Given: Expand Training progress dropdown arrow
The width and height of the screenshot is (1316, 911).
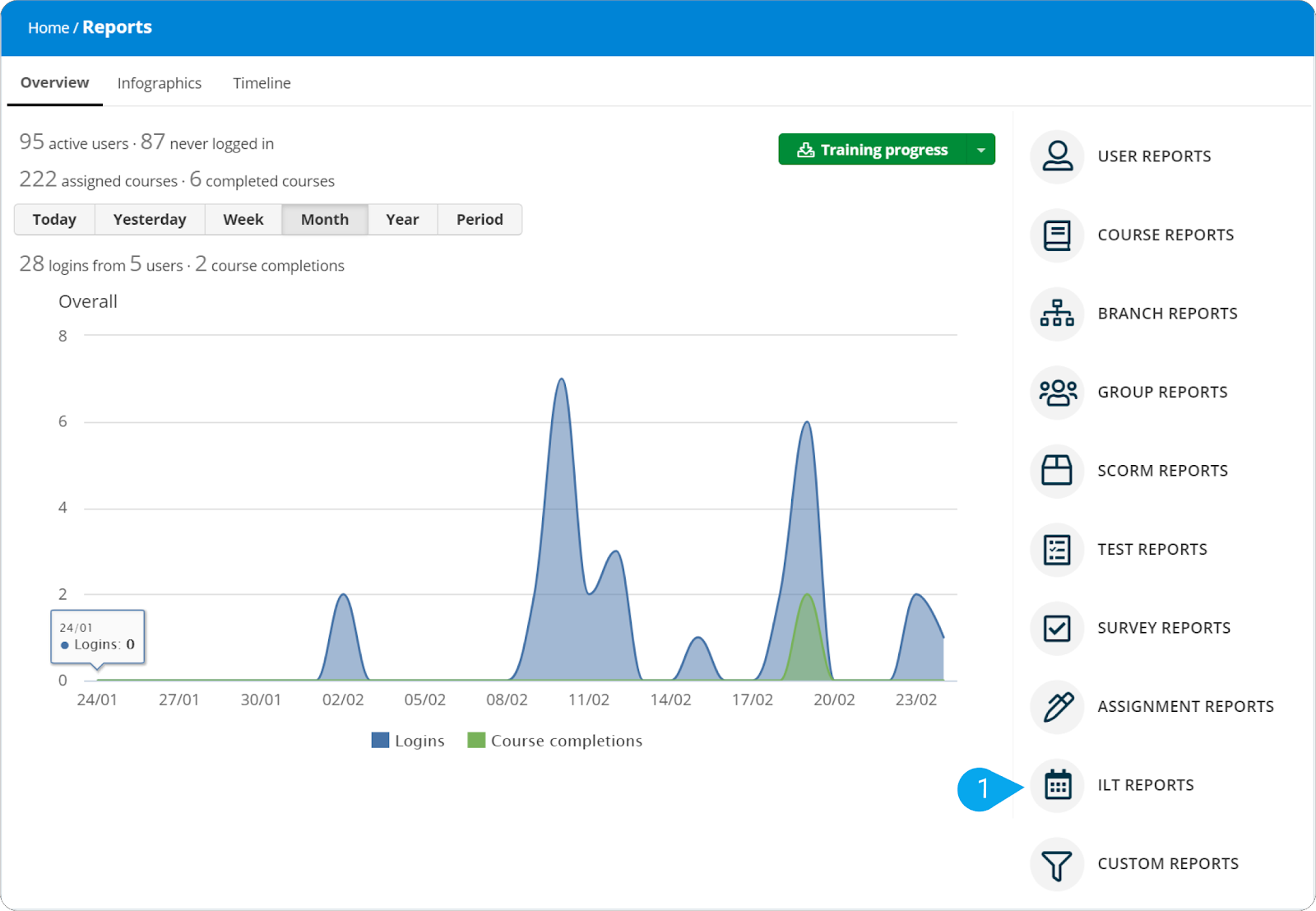Looking at the screenshot, I should point(980,150).
